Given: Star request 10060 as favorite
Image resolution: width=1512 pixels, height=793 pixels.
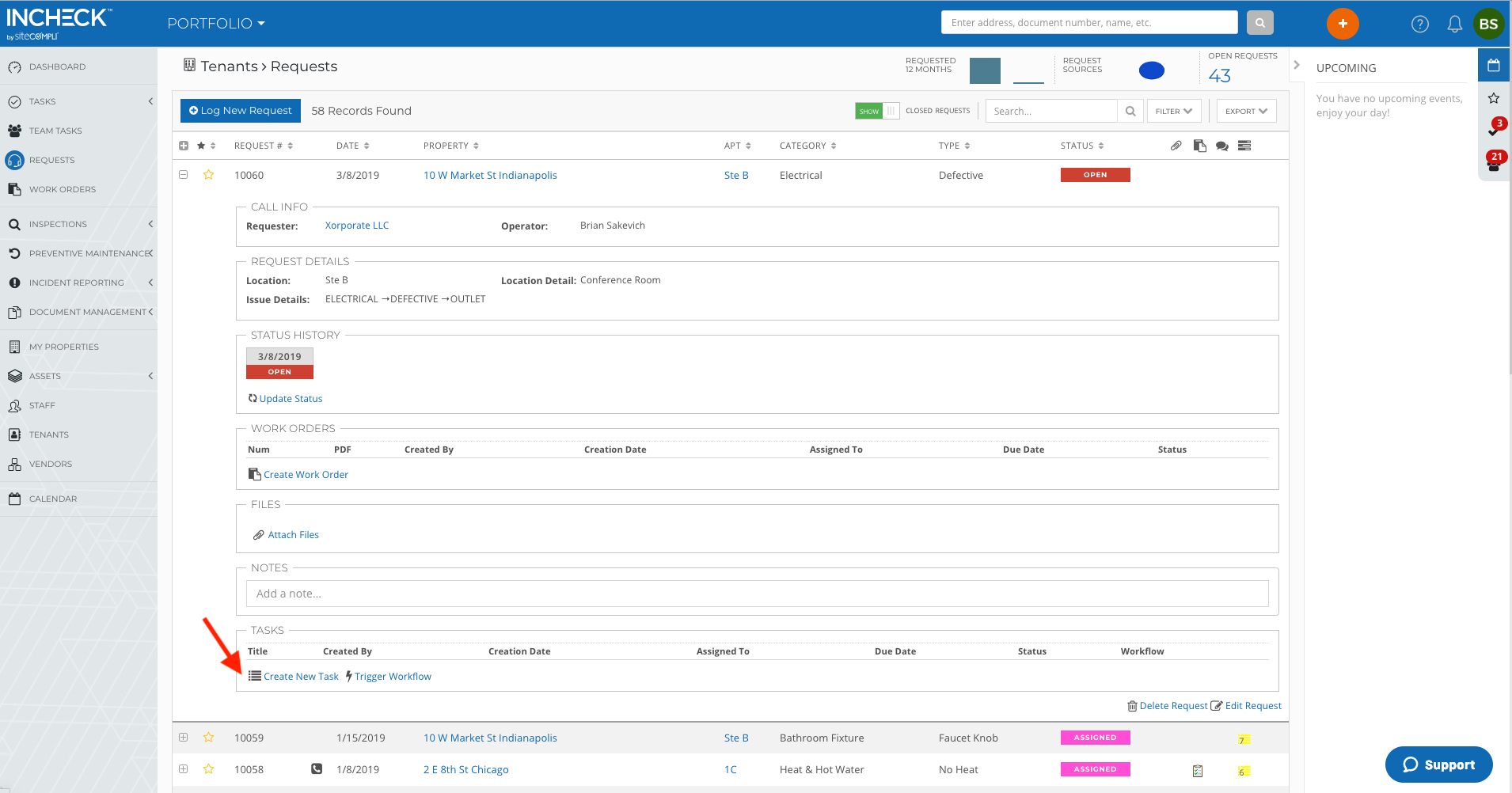Looking at the screenshot, I should click(x=209, y=175).
